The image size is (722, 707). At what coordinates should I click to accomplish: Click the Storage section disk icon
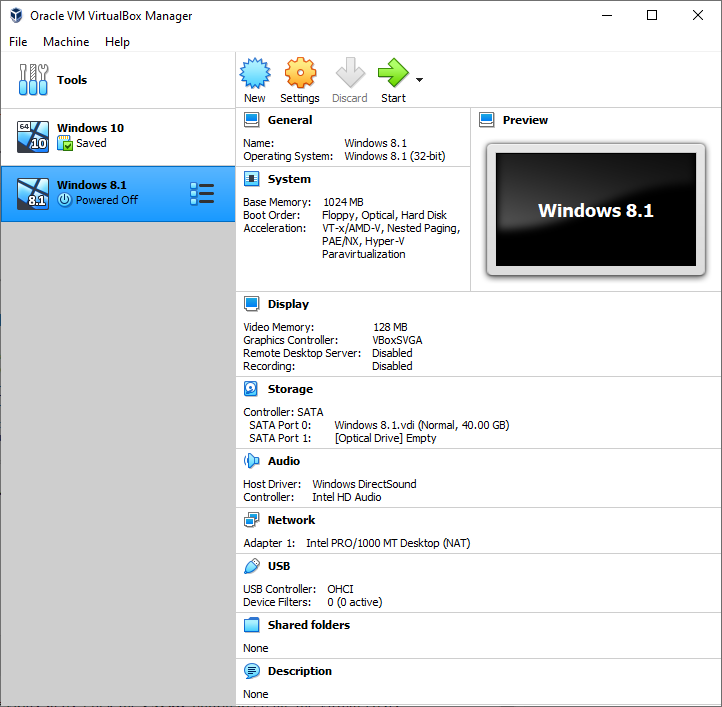tap(251, 389)
